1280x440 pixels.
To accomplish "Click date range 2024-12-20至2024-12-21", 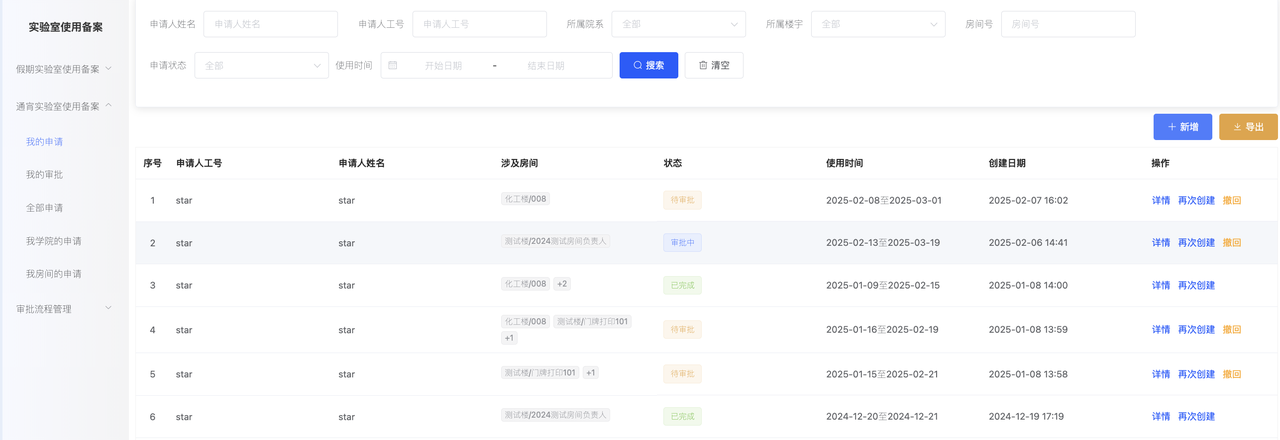I will coord(883,416).
